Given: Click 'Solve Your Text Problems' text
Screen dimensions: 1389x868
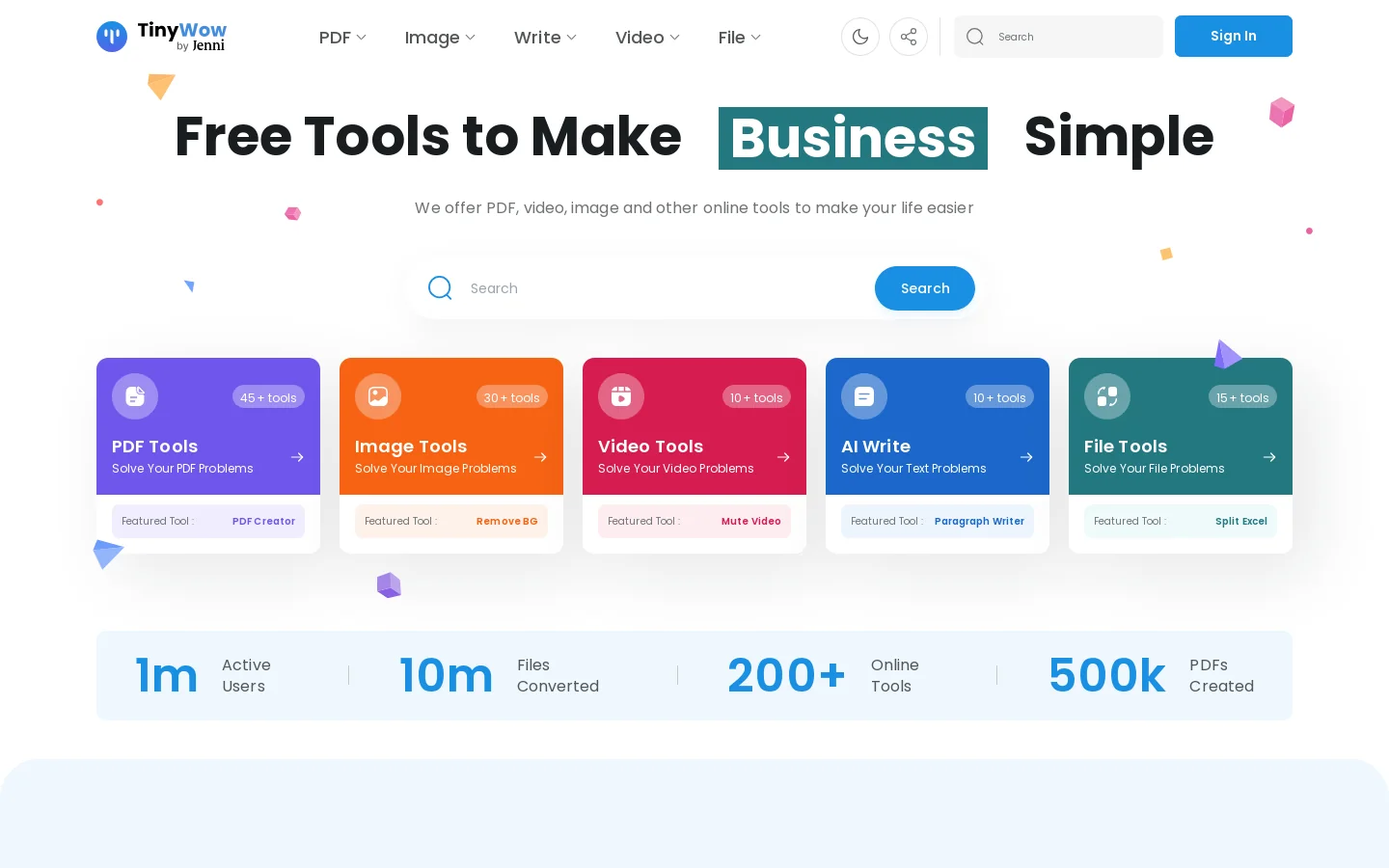Looking at the screenshot, I should (913, 469).
